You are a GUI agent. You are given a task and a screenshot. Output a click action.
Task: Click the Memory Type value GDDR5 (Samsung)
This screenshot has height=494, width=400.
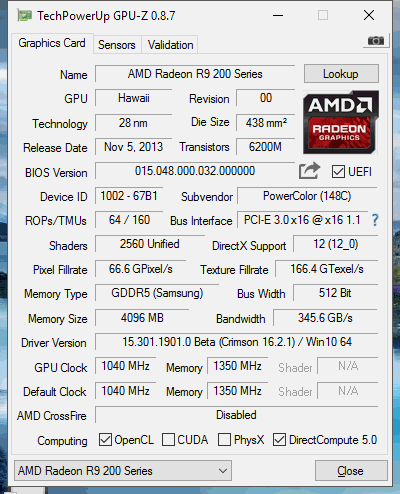click(157, 293)
